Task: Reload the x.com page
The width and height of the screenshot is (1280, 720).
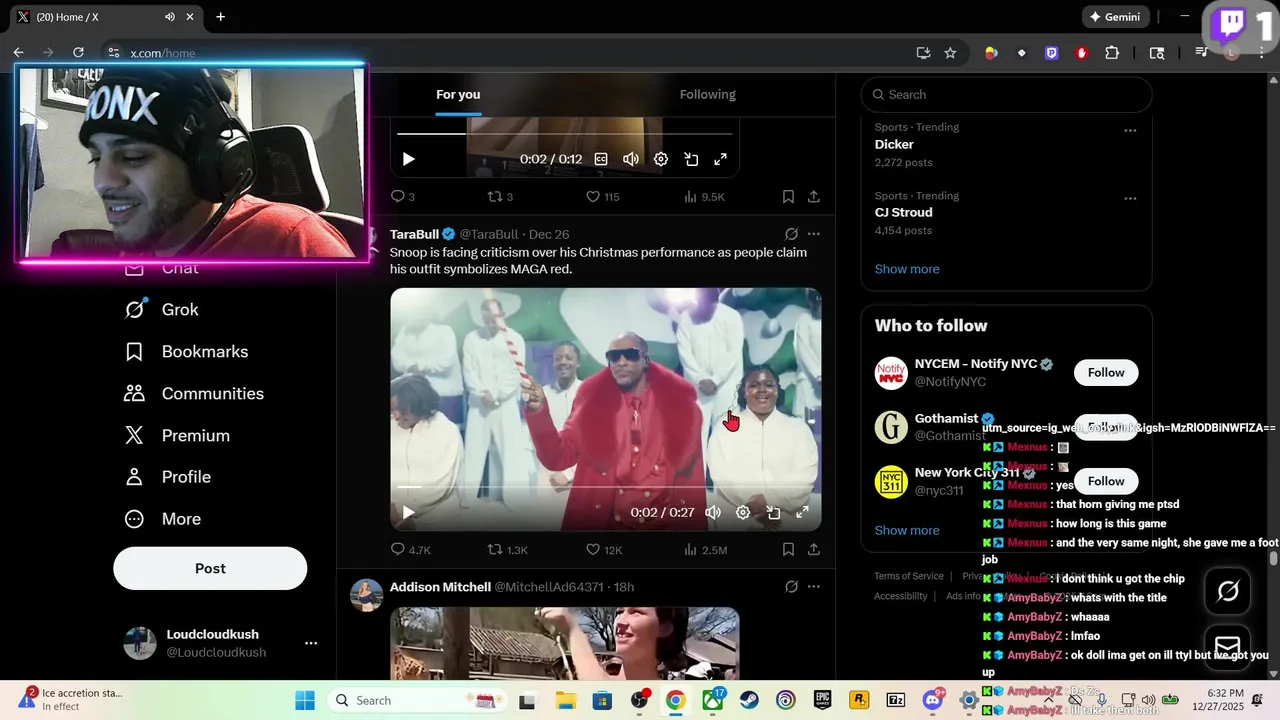Action: coord(78,53)
